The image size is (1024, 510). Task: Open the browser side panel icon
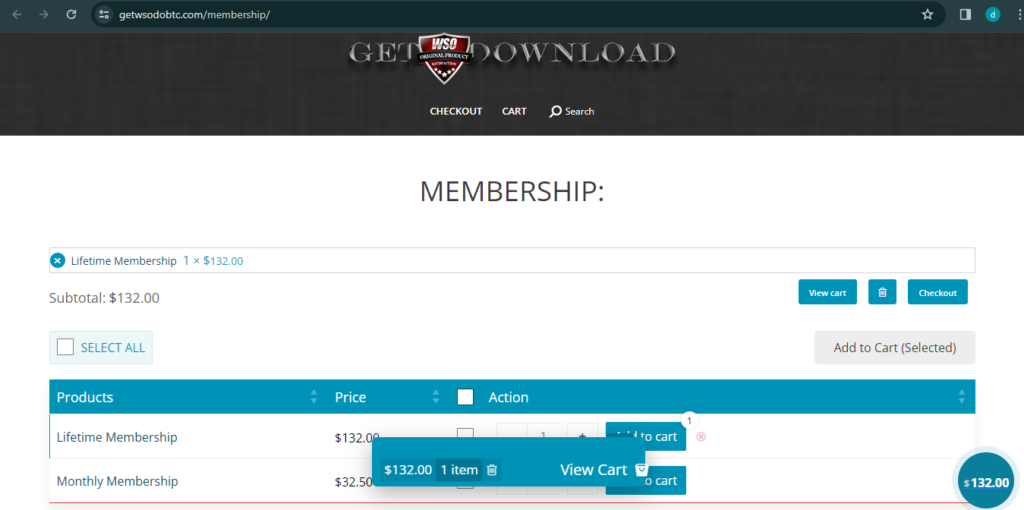[x=965, y=15]
